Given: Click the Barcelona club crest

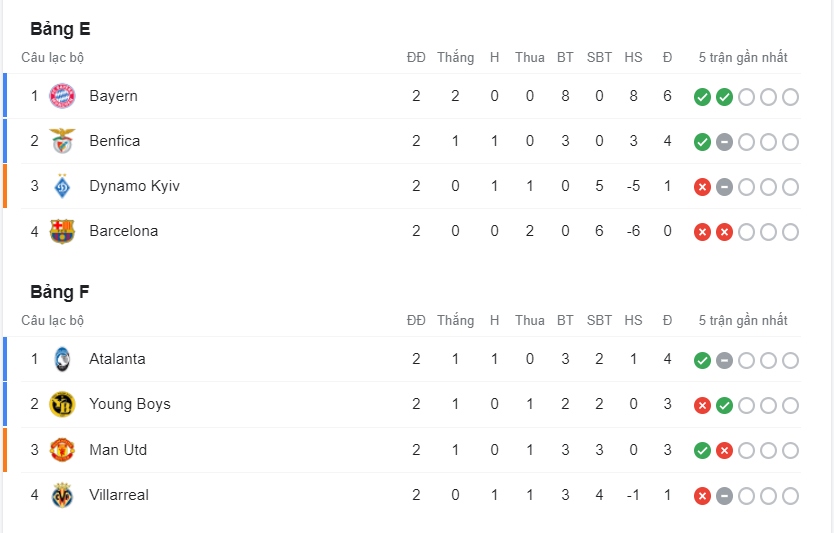Looking at the screenshot, I should [x=62, y=231].
